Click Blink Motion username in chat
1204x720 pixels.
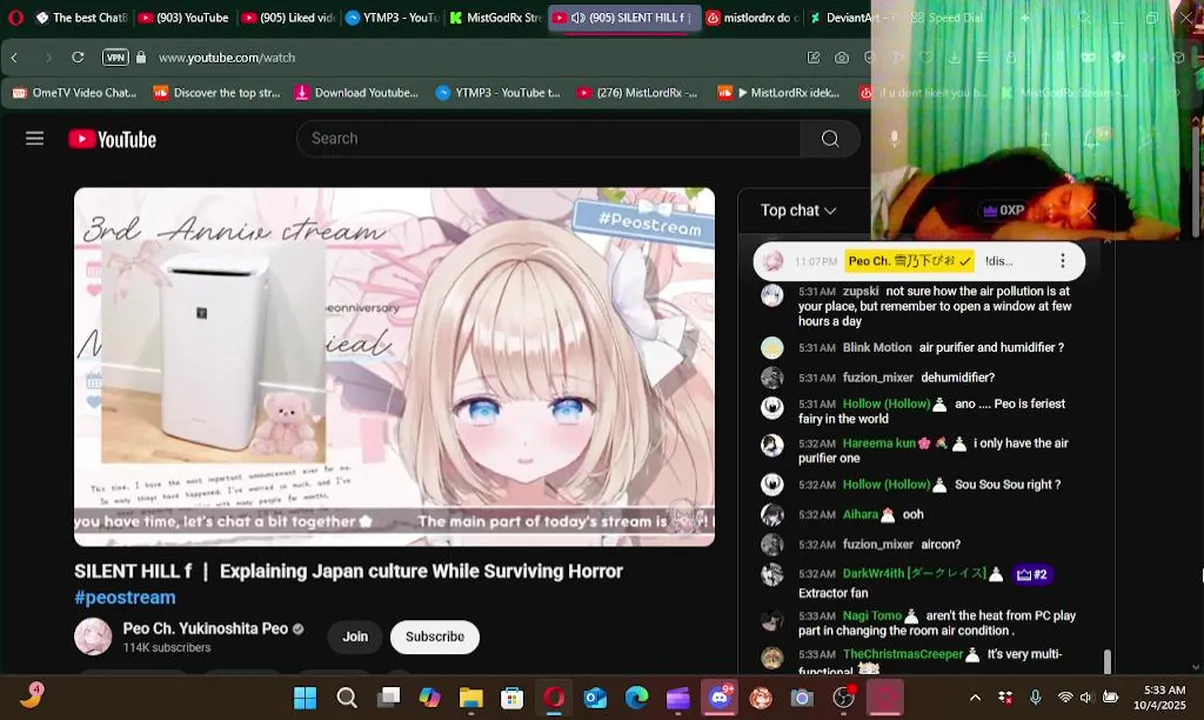pyautogui.click(x=877, y=348)
